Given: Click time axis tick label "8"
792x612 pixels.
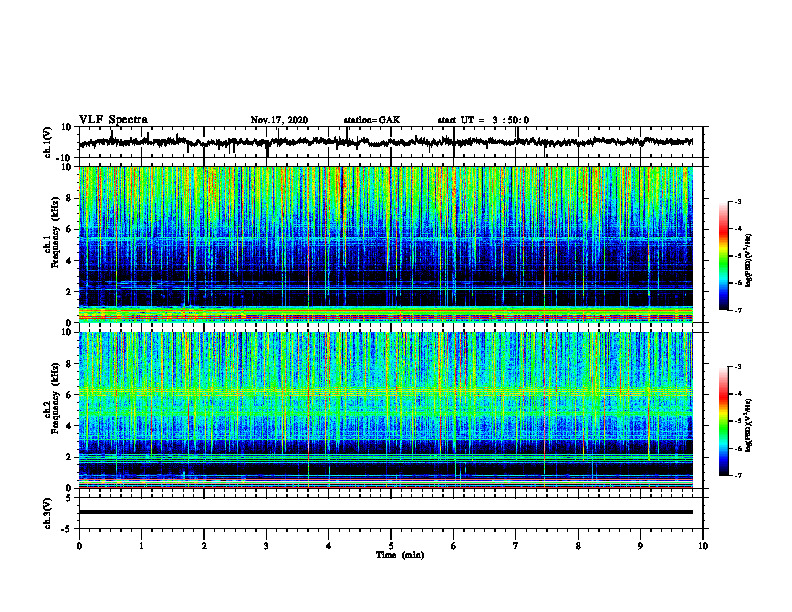Looking at the screenshot, I should (x=578, y=546).
